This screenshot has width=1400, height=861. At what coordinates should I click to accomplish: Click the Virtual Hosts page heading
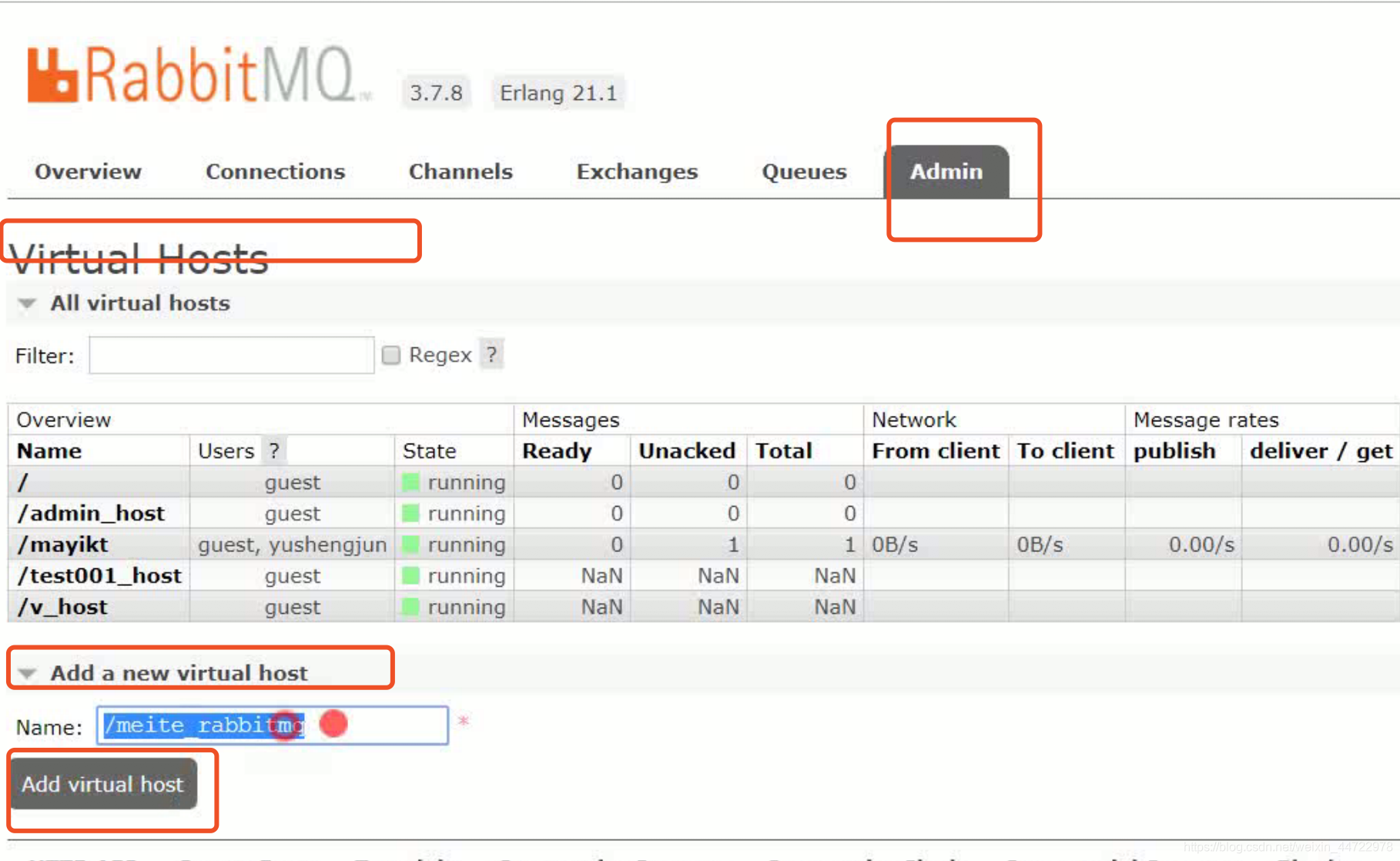point(139,258)
